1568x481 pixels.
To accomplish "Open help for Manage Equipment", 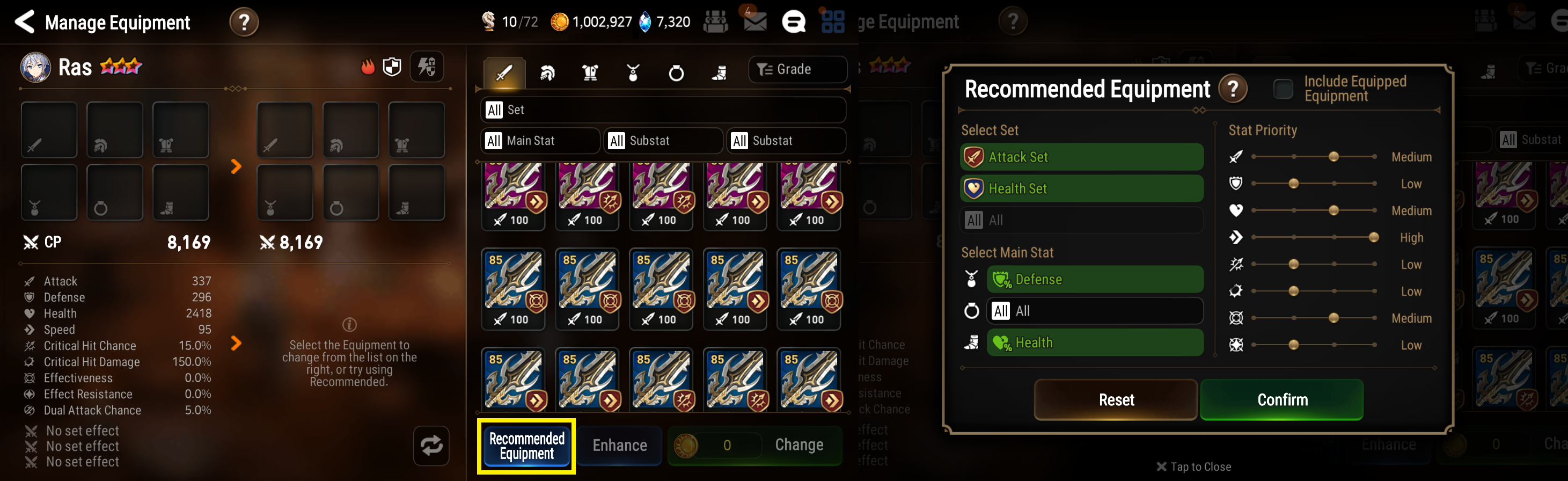I will 244,23.
